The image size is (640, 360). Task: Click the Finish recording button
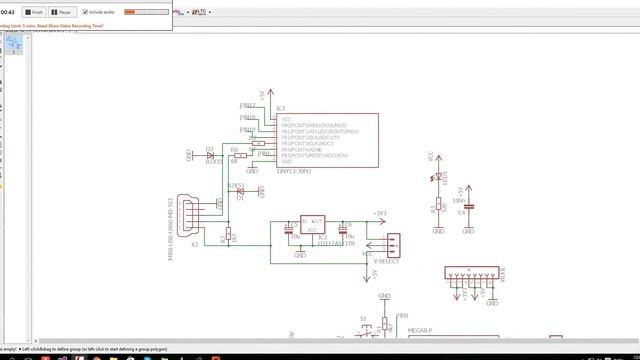(34, 12)
